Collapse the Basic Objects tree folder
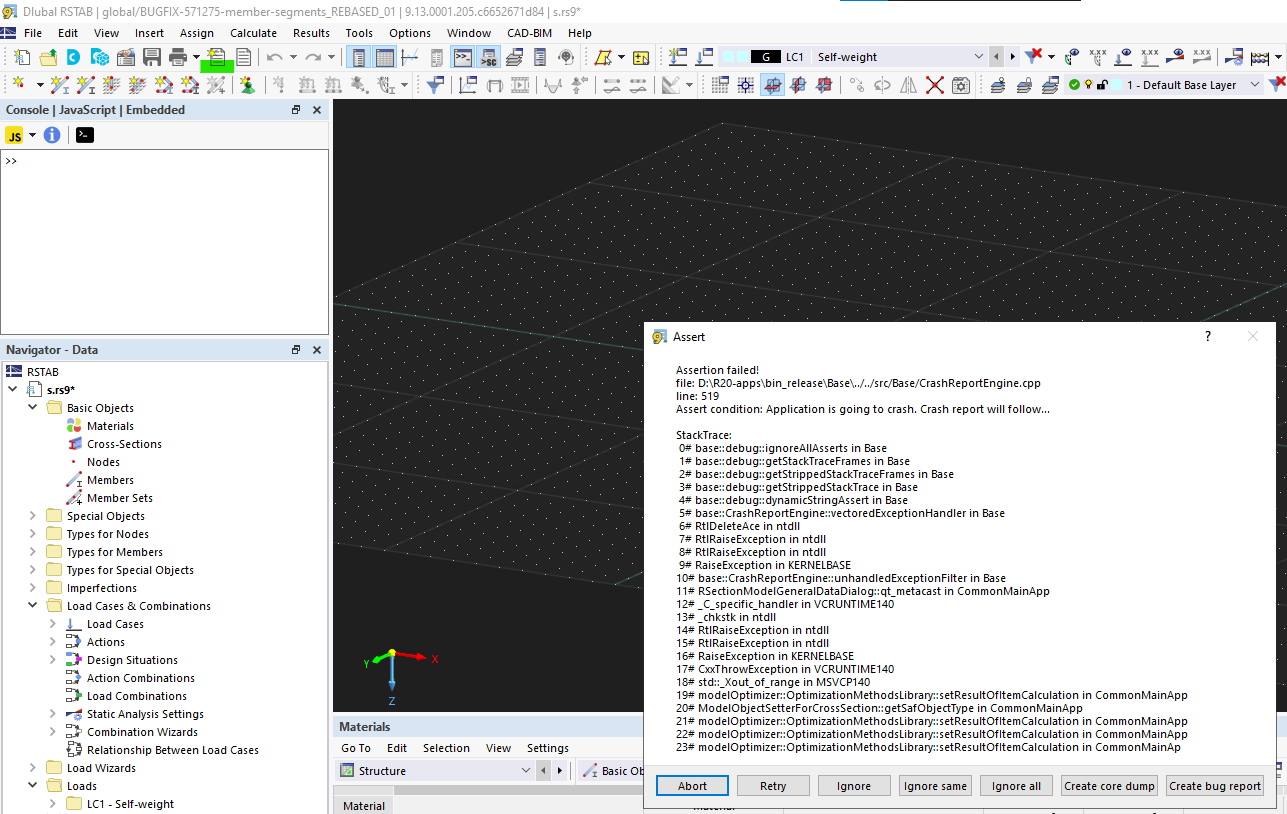1287x814 pixels. (x=32, y=408)
